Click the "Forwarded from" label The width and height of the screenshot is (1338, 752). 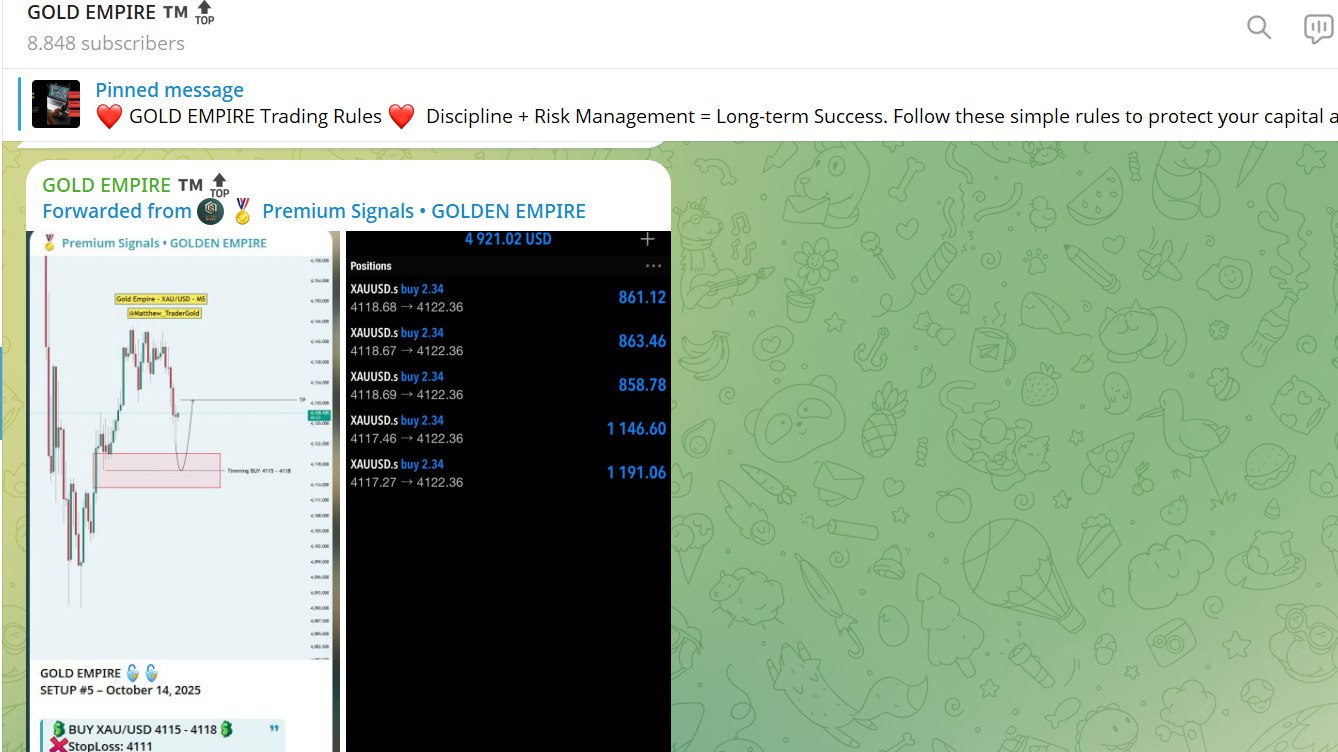pos(116,211)
